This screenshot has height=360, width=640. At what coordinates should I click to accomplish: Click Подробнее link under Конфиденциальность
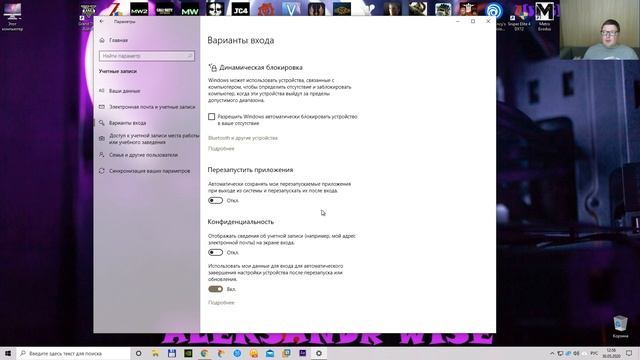coord(221,303)
